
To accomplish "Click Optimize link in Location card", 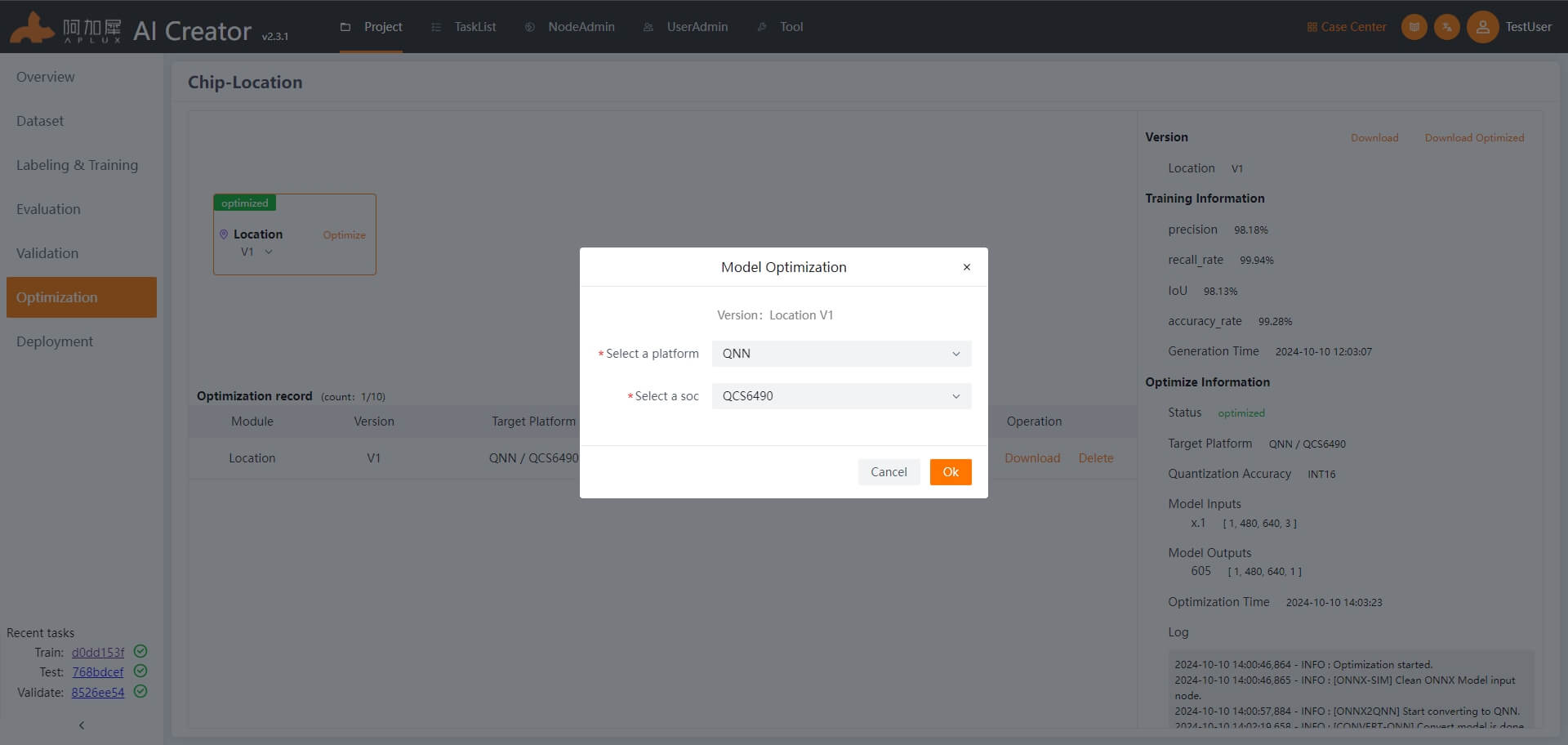I will [x=344, y=235].
